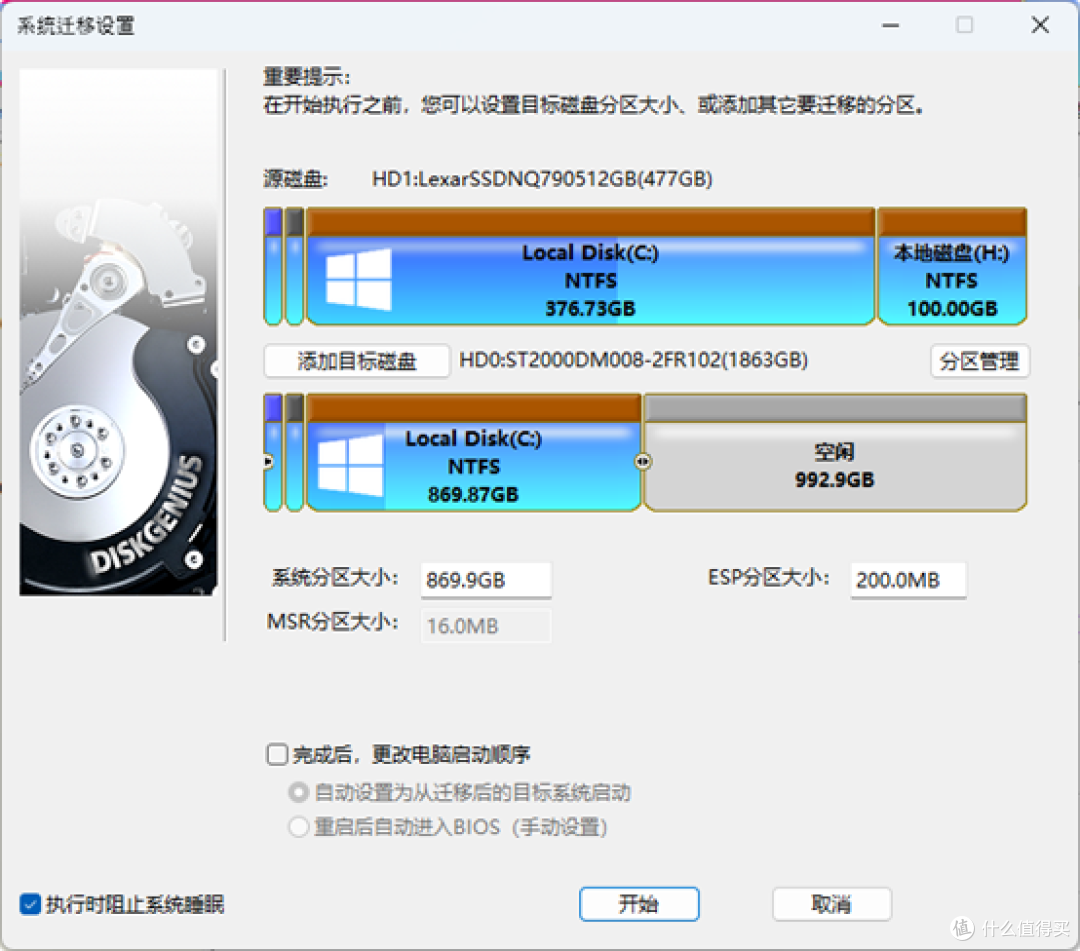Select source disk first small ESP partition
Image resolution: width=1080 pixels, height=951 pixels.
pos(273,267)
